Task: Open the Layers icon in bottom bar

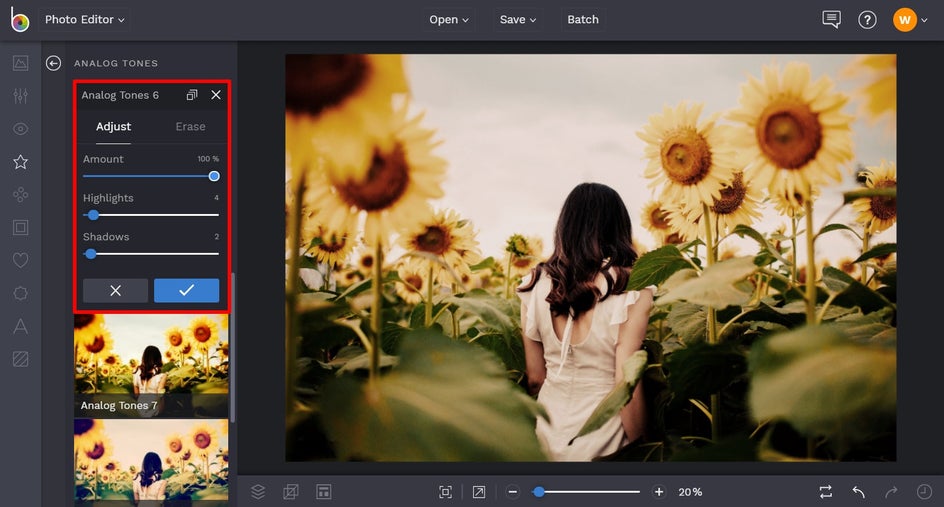Action: click(258, 492)
